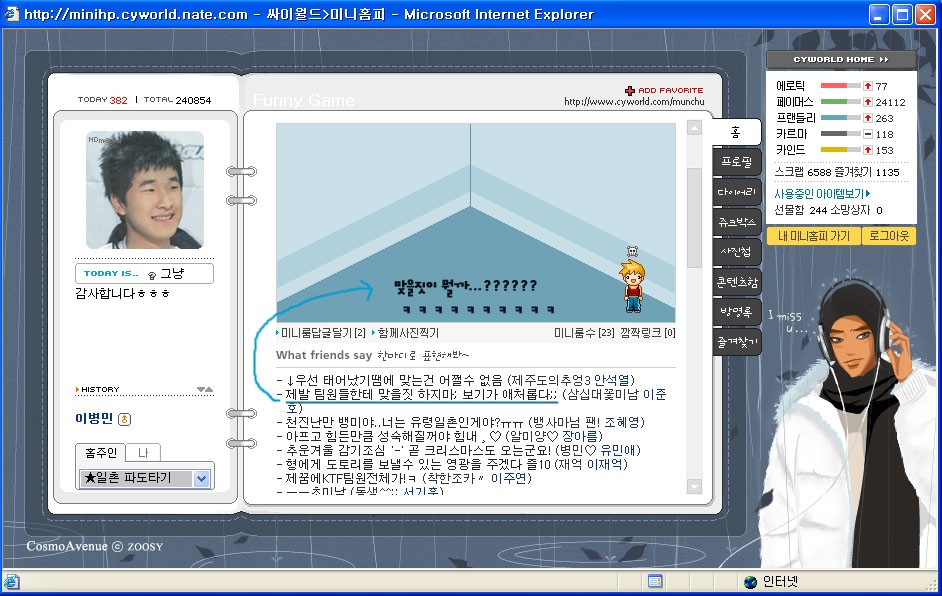Click the 로그아웃 button
Image resolution: width=942 pixels, height=596 pixels.
[889, 236]
